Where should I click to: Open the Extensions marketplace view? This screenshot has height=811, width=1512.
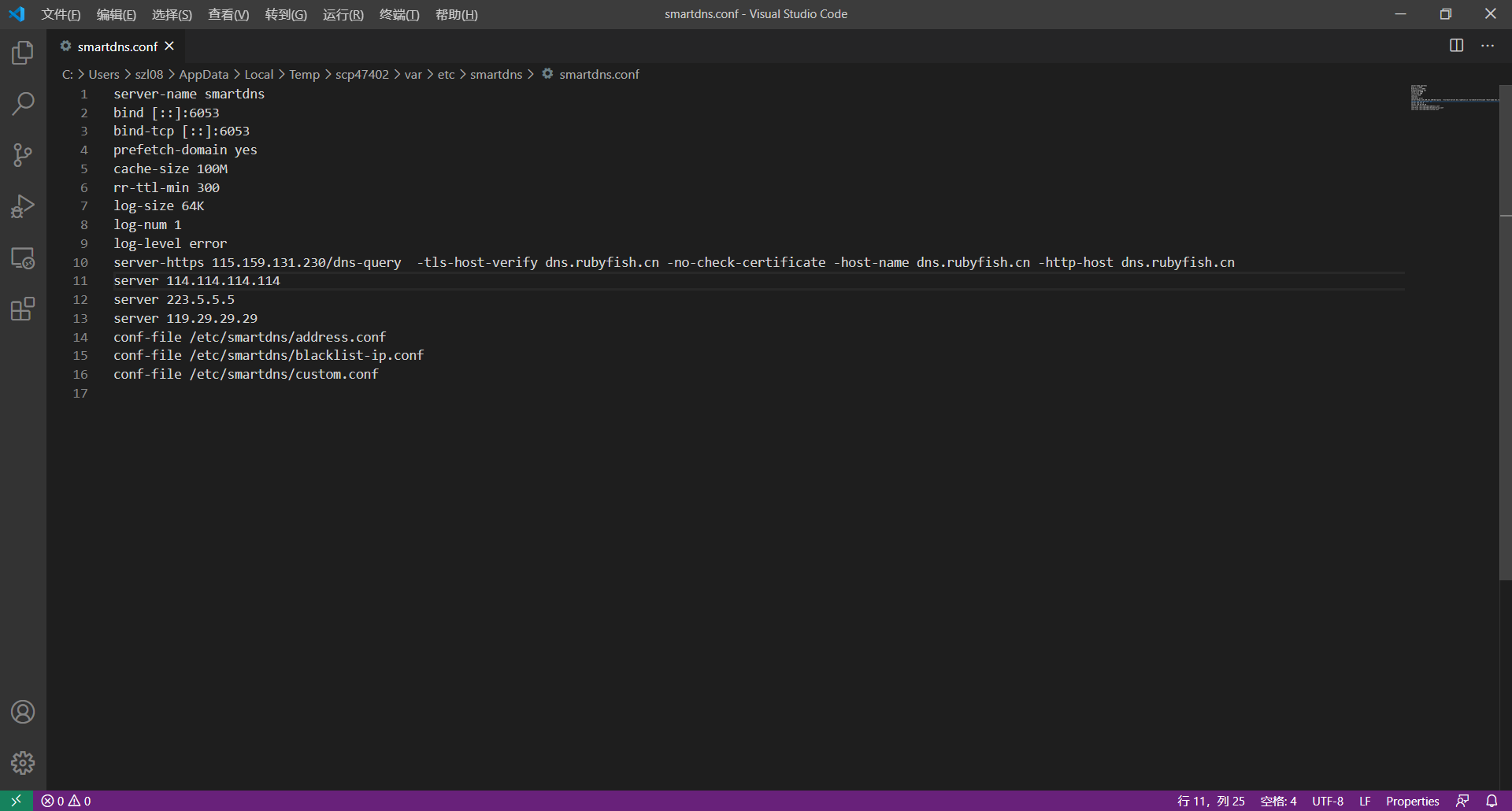(22, 309)
